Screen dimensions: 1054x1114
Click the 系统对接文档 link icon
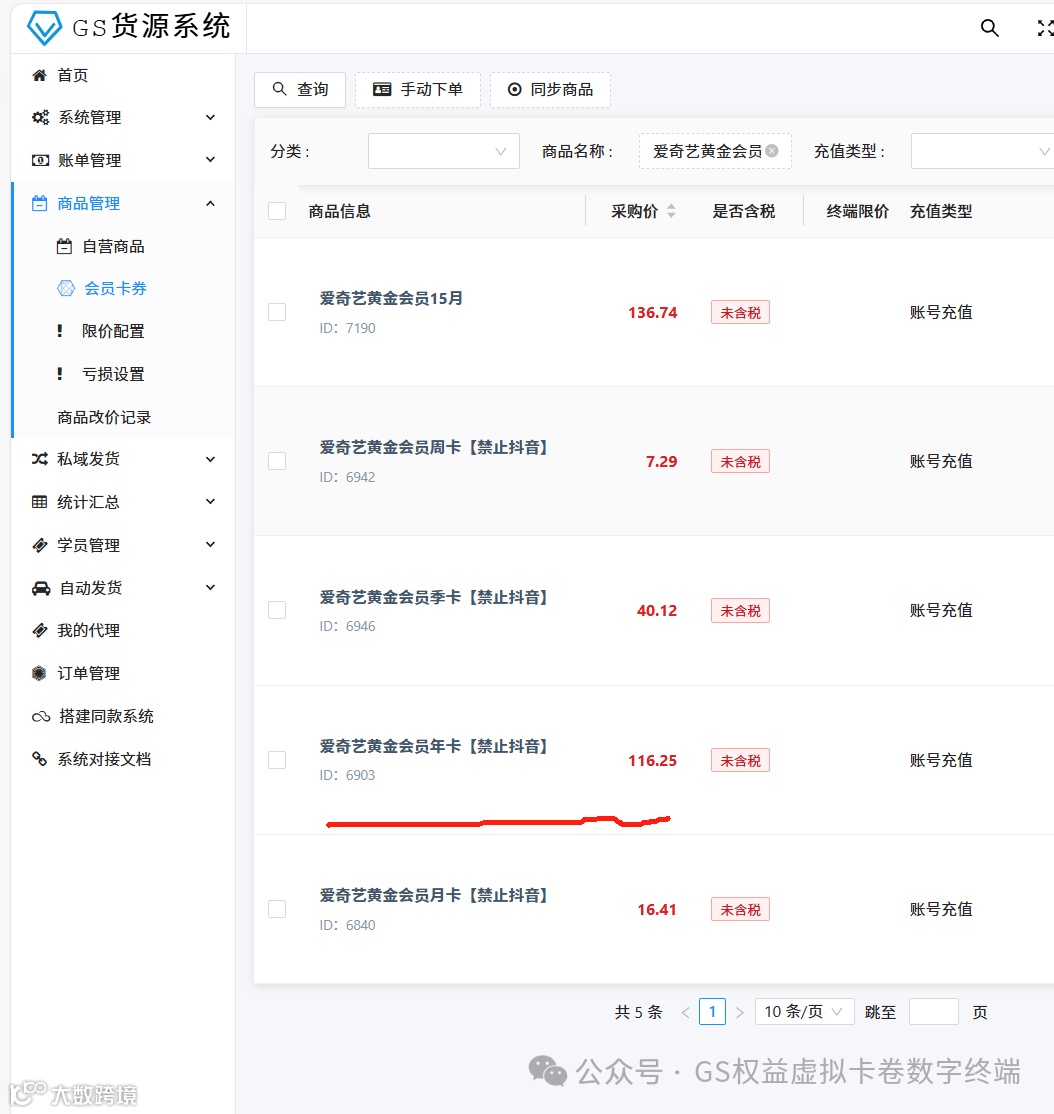pos(40,759)
